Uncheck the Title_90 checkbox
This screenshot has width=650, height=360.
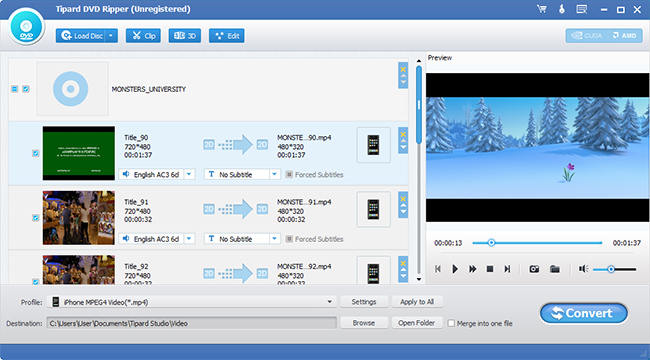click(x=36, y=153)
